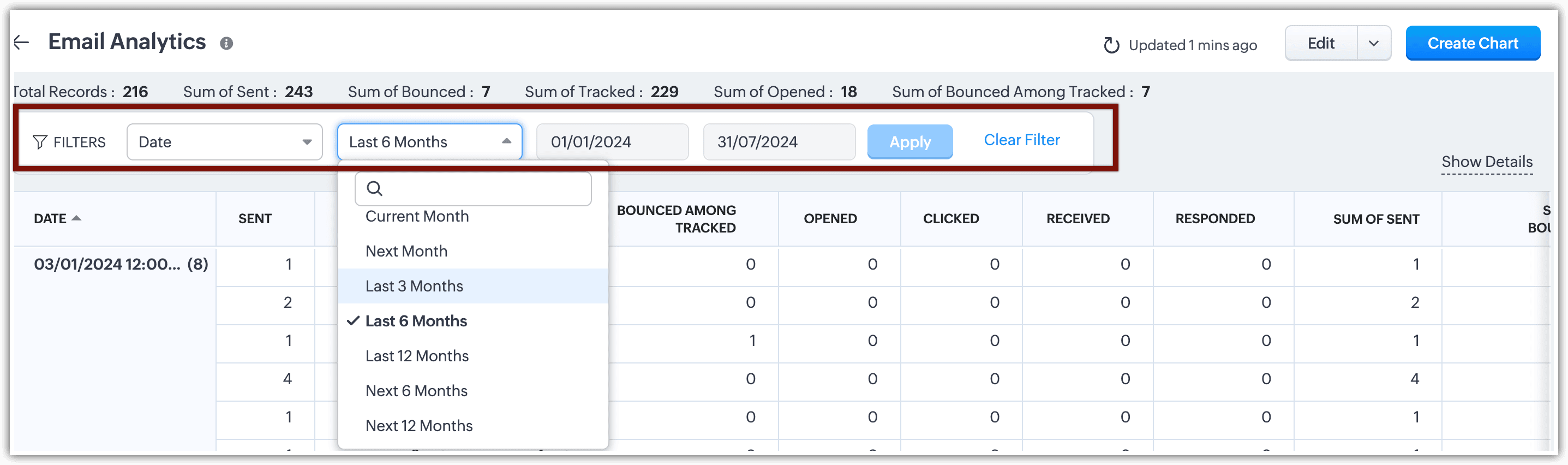Click the start date field 01/01/2024
The height and width of the screenshot is (465, 1568).
coord(612,142)
